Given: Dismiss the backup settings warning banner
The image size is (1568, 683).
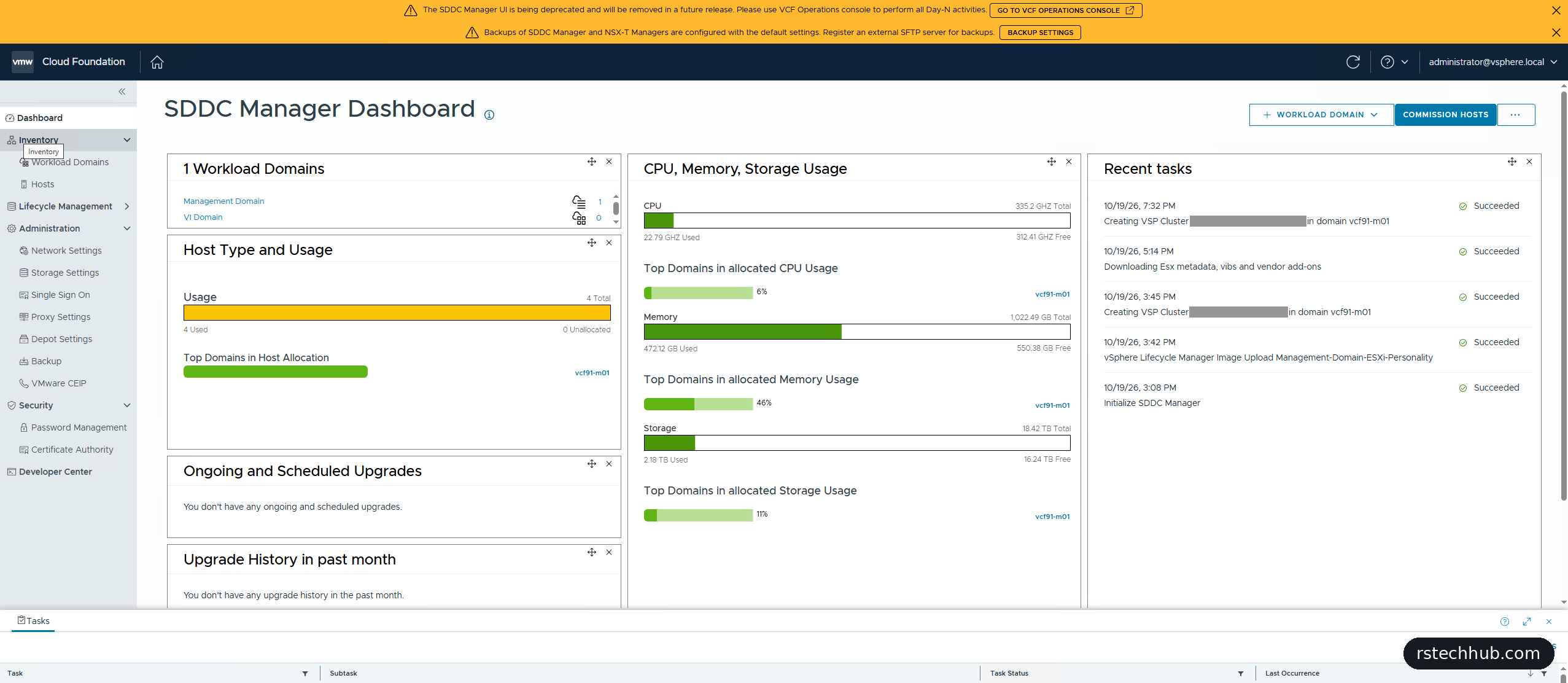Looking at the screenshot, I should [1556, 33].
